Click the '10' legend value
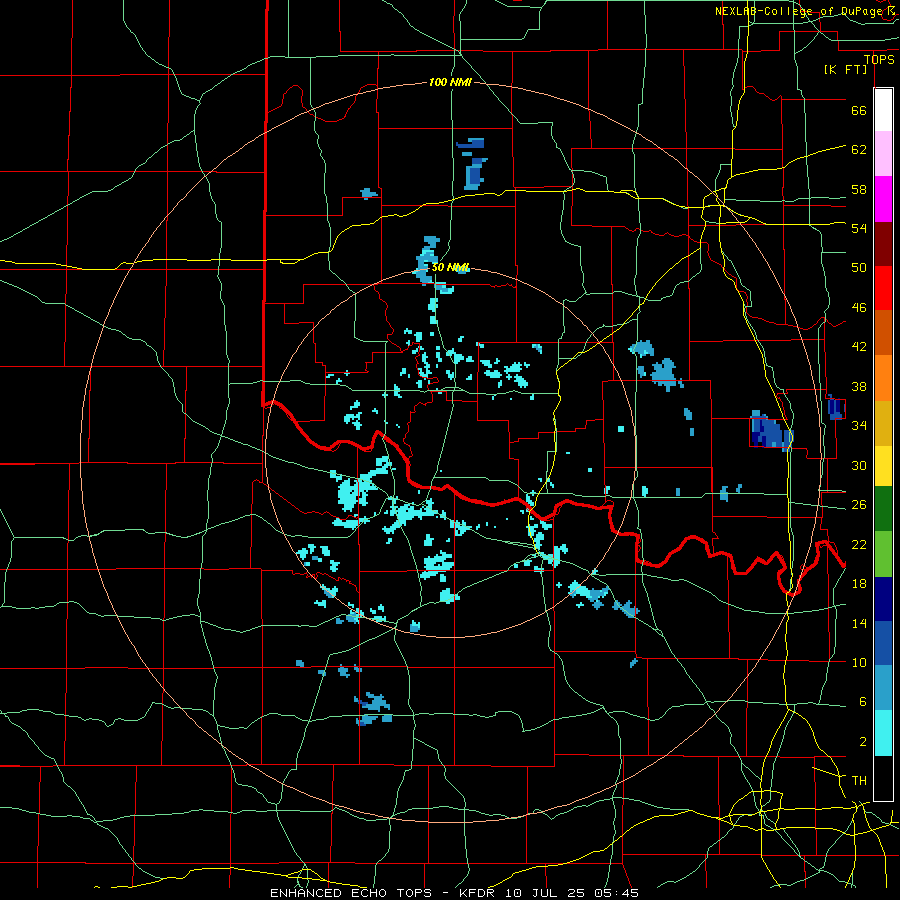Screen dimensions: 900x900 pyautogui.click(x=859, y=663)
